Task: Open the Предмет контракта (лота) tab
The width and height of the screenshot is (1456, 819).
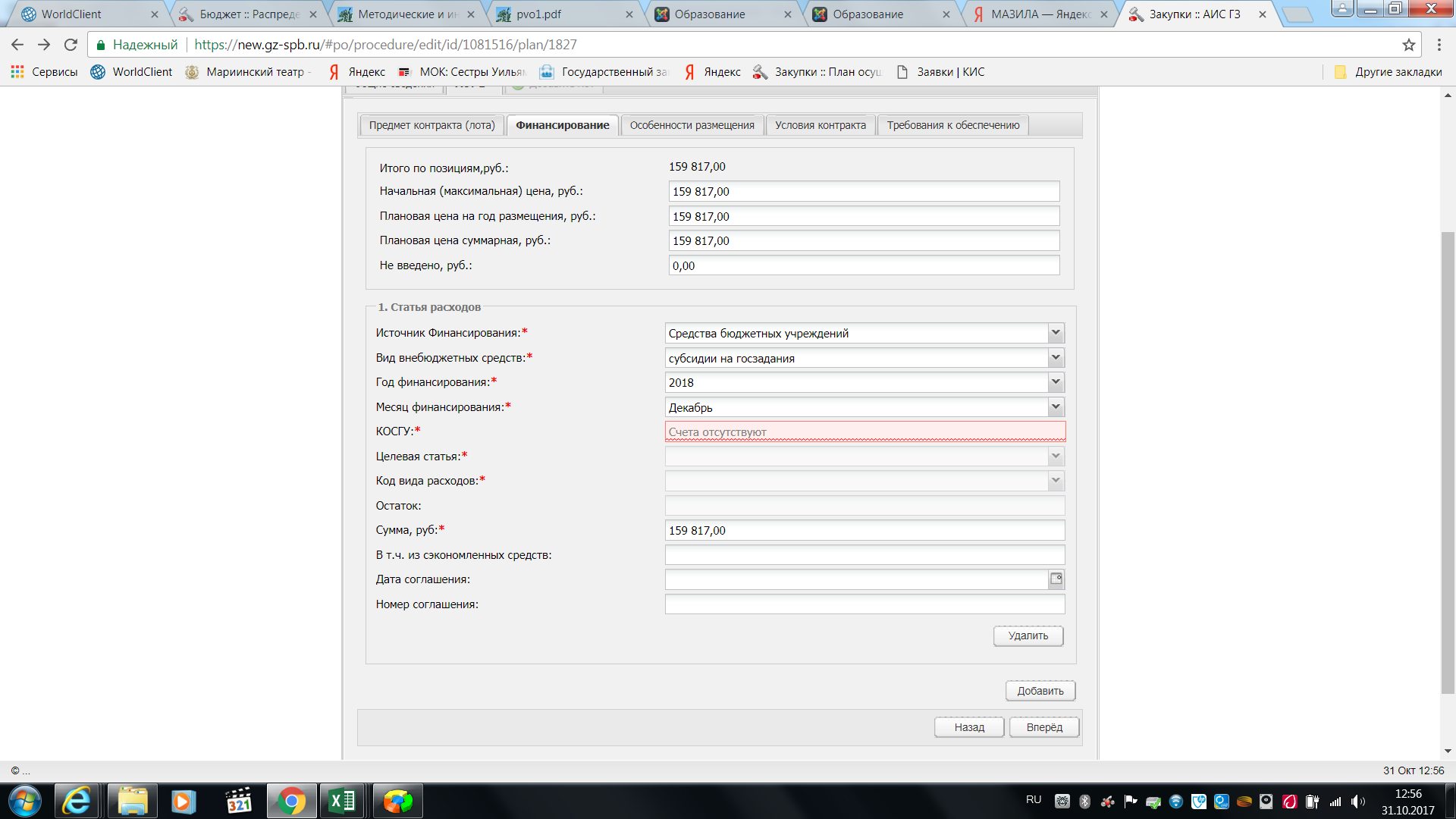Action: point(431,125)
